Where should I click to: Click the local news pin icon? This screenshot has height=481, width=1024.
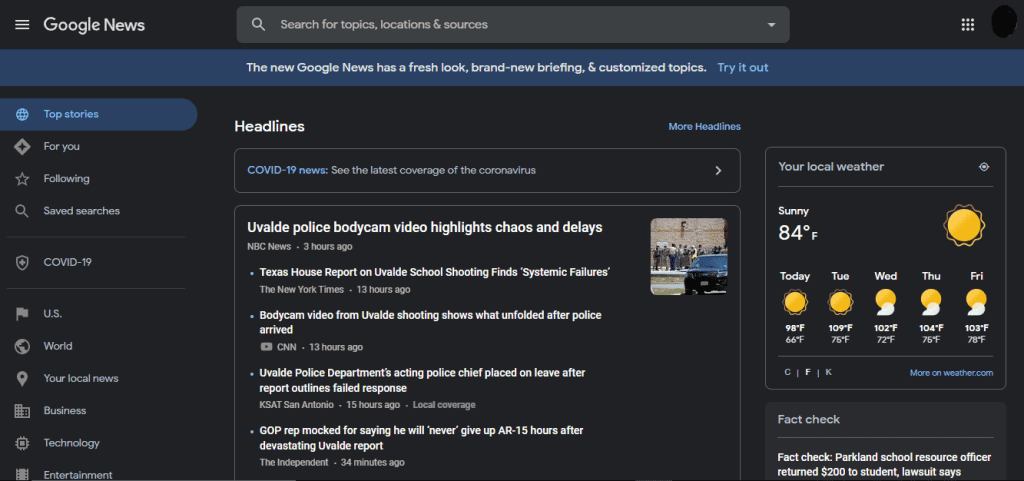click(x=22, y=379)
